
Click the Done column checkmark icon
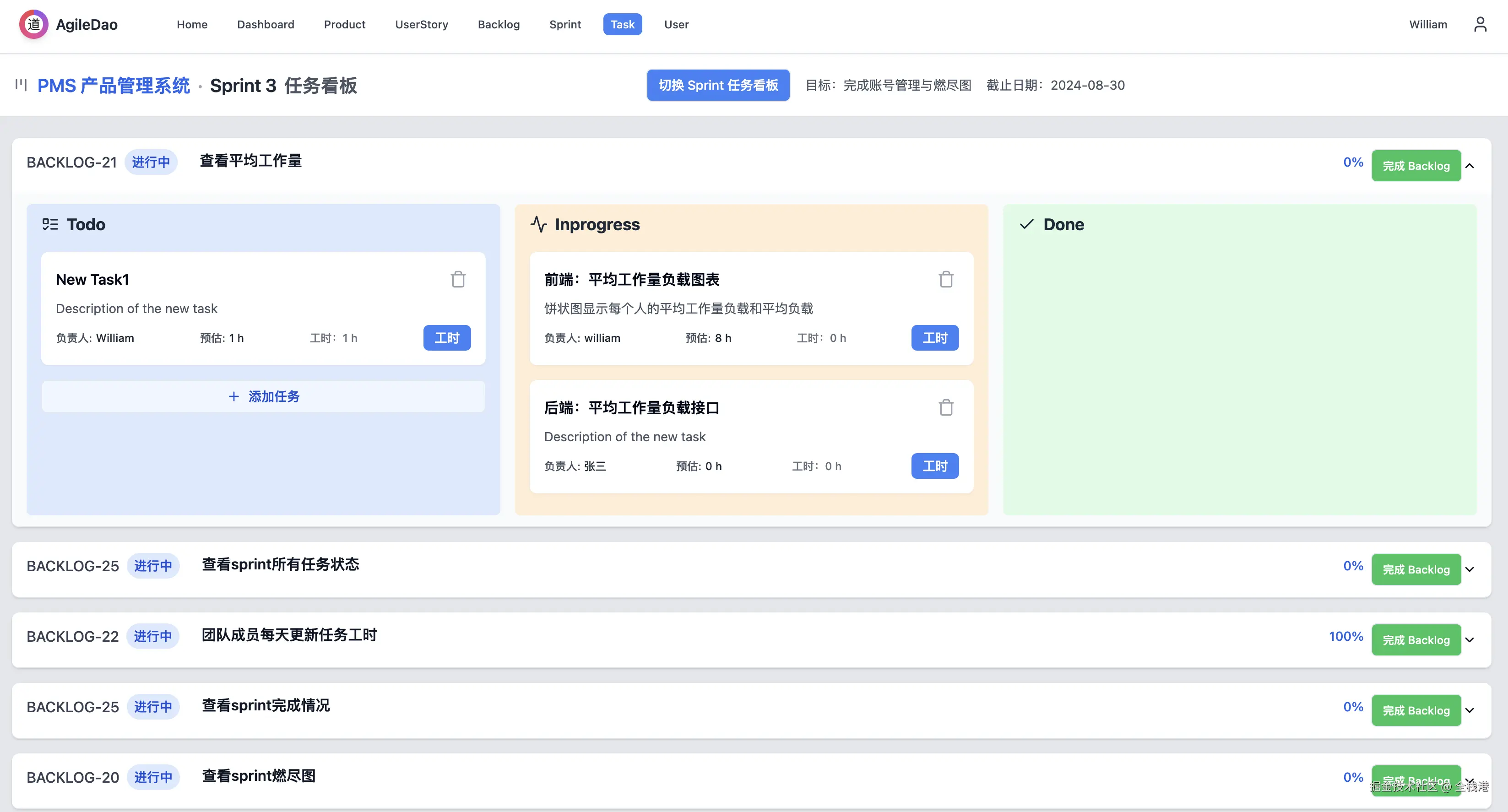tap(1027, 224)
